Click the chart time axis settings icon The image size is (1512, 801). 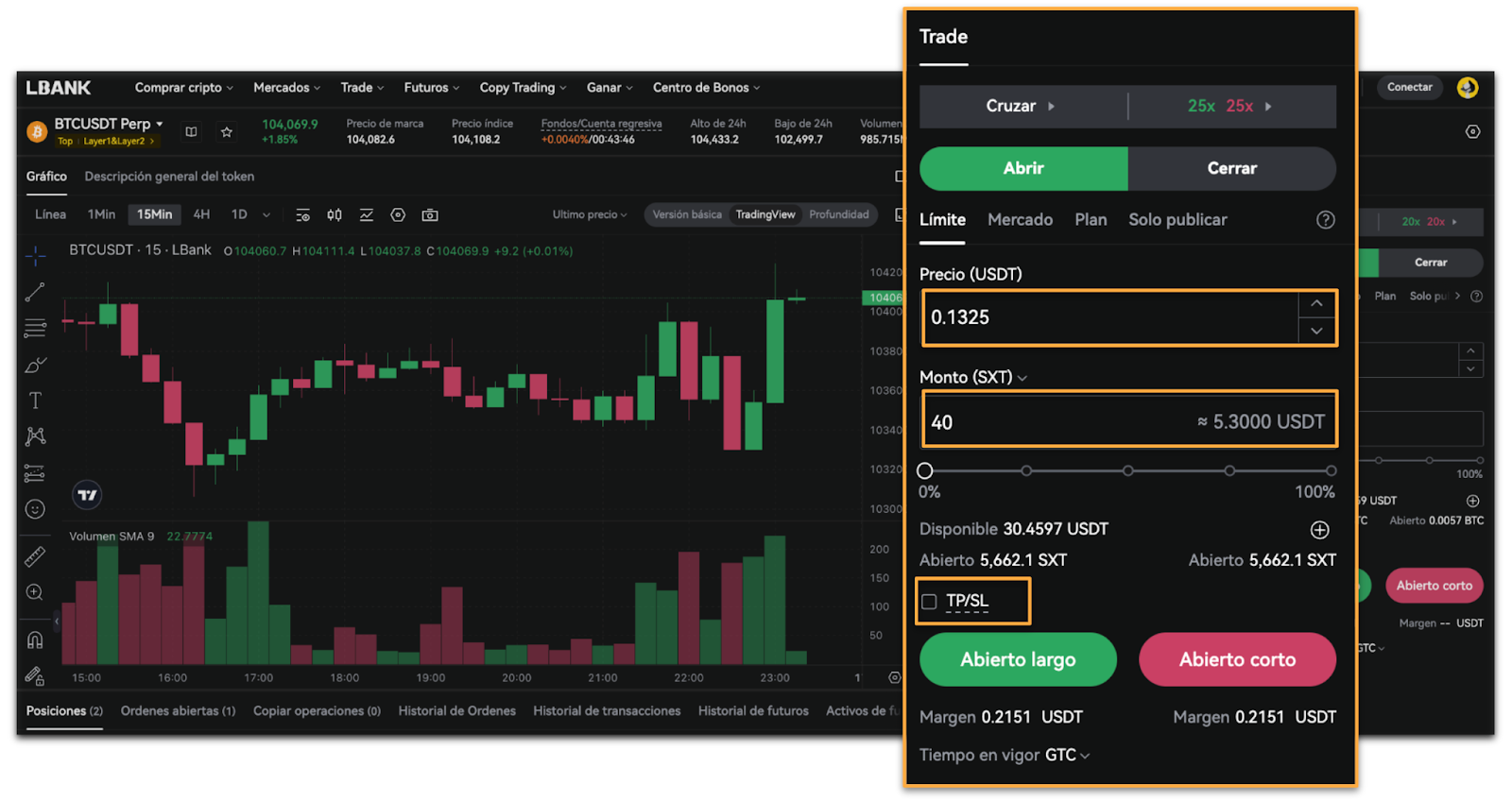894,677
